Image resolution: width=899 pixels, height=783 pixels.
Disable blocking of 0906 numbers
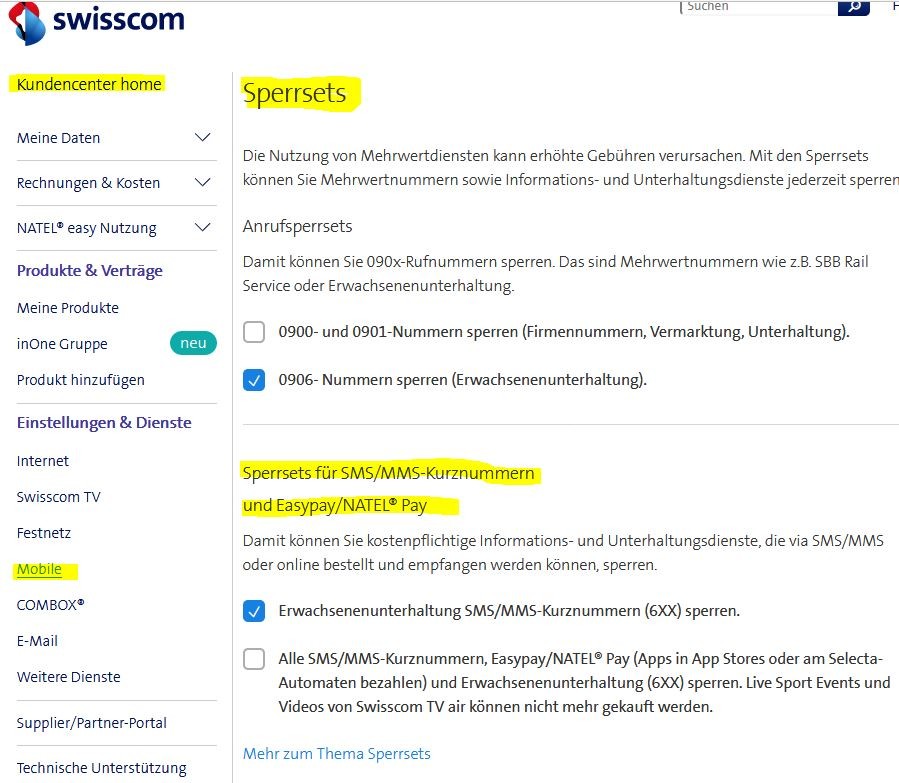(253, 380)
